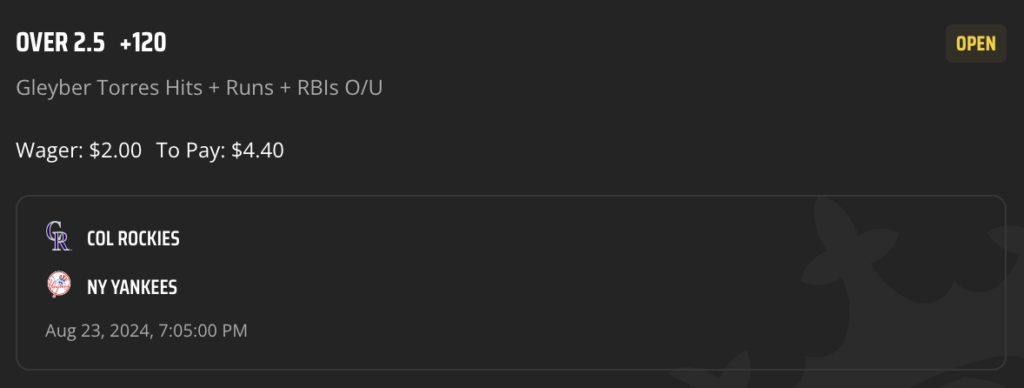
Task: Open the COL ROCKIES team name
Action: point(133,239)
